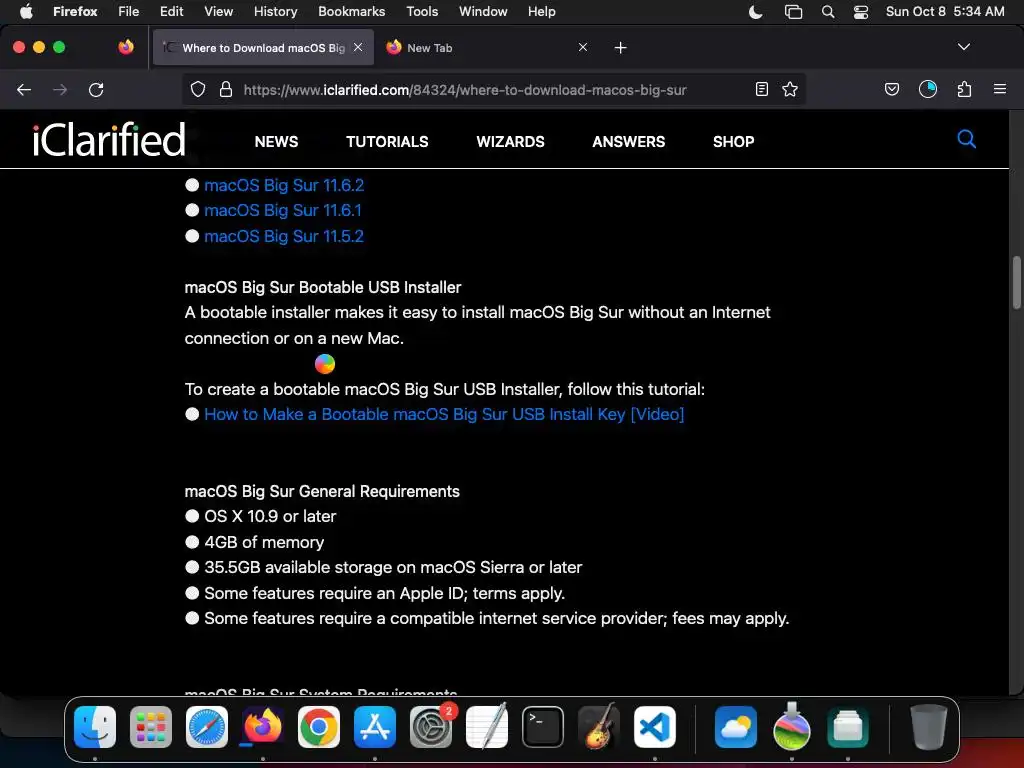This screenshot has height=768, width=1024.
Task: Open the ANSWERS section
Action: pyautogui.click(x=628, y=142)
